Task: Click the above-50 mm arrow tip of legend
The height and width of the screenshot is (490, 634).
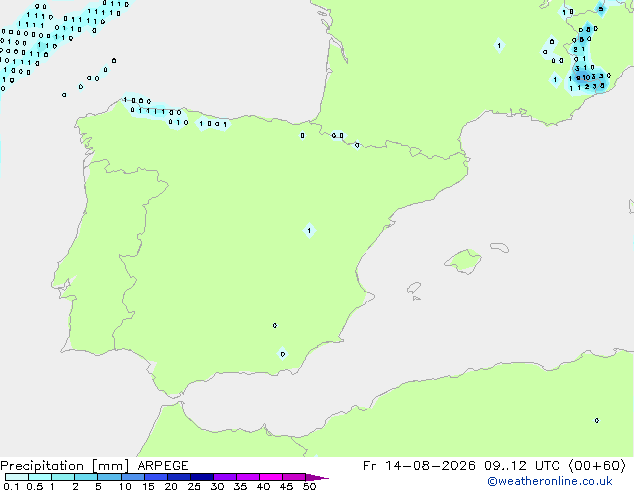Action: click(x=317, y=477)
